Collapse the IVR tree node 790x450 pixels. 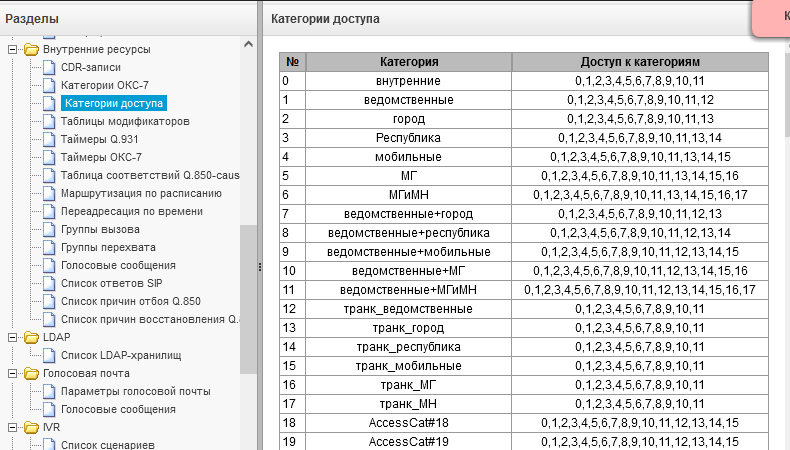tap(13, 427)
